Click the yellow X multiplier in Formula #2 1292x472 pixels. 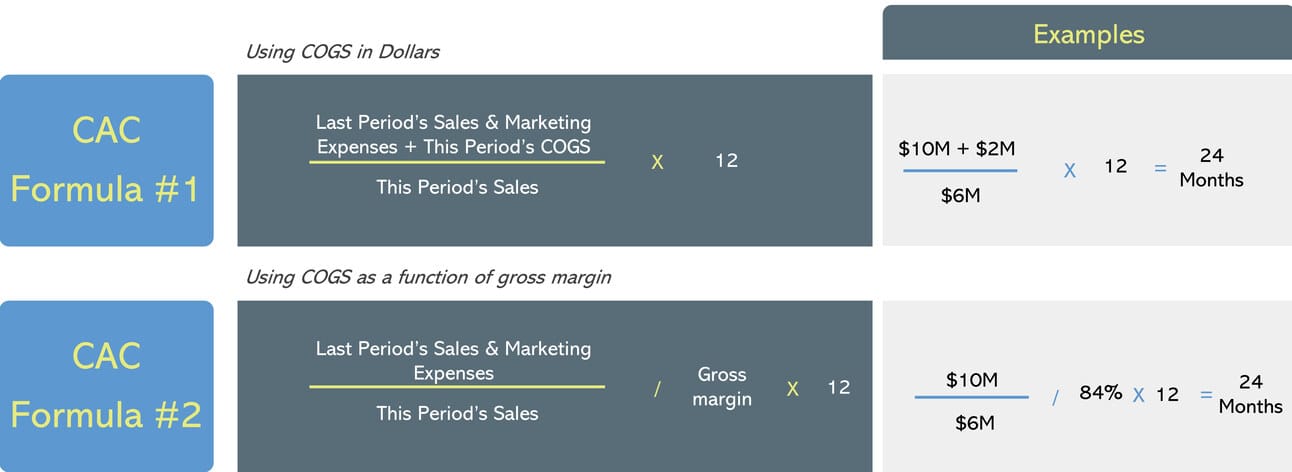click(792, 389)
